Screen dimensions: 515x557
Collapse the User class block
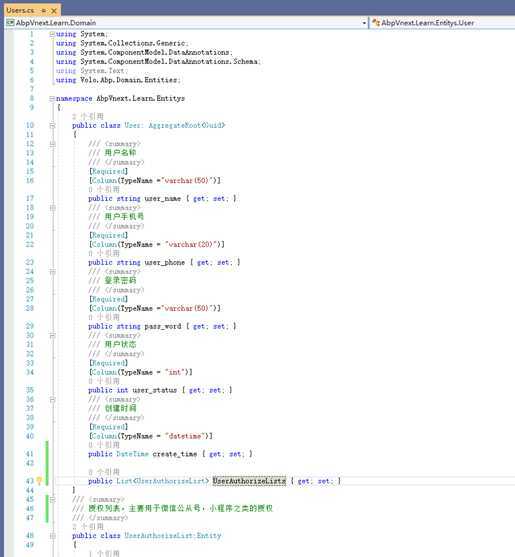[x=53, y=125]
